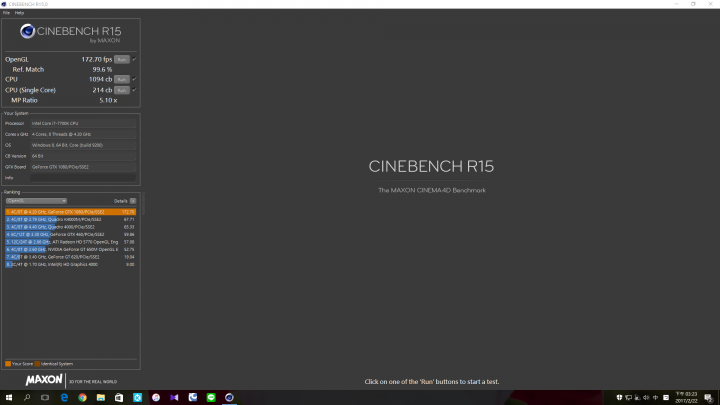The height and width of the screenshot is (405, 720).
Task: Select ranking row 2 Quadro K4000M
Action: (x=70, y=219)
